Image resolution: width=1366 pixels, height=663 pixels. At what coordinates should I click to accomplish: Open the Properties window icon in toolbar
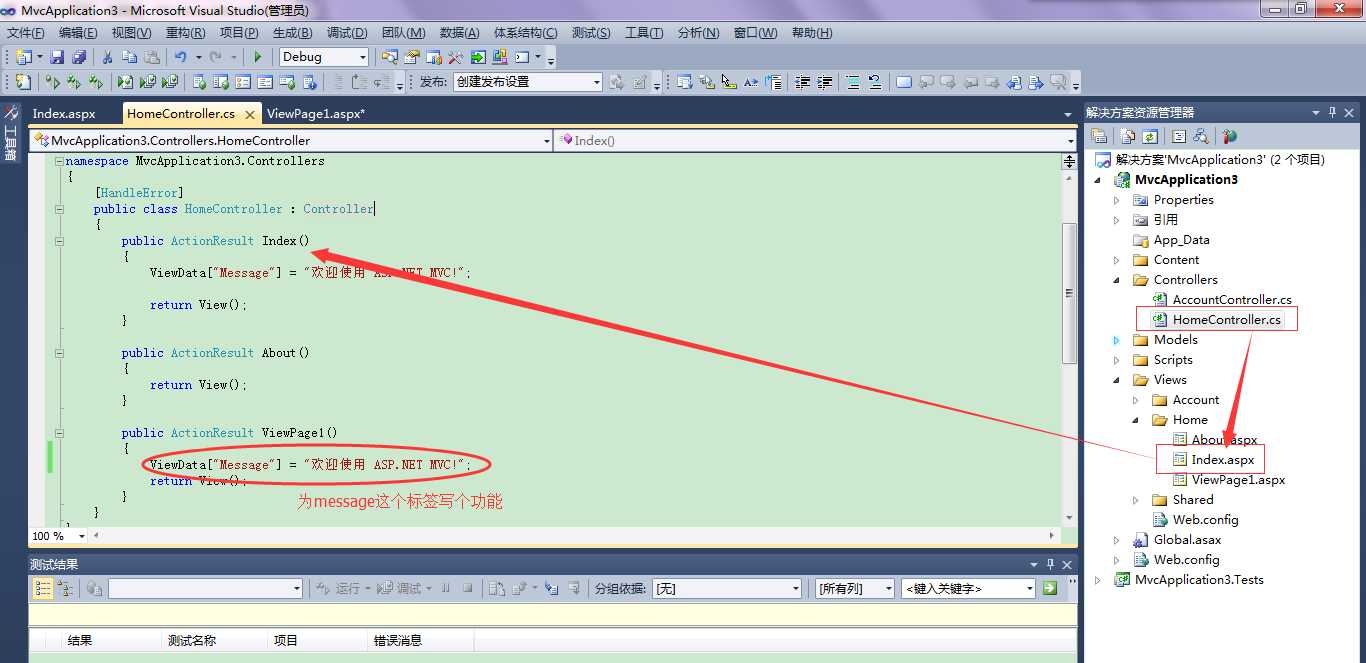[x=411, y=57]
